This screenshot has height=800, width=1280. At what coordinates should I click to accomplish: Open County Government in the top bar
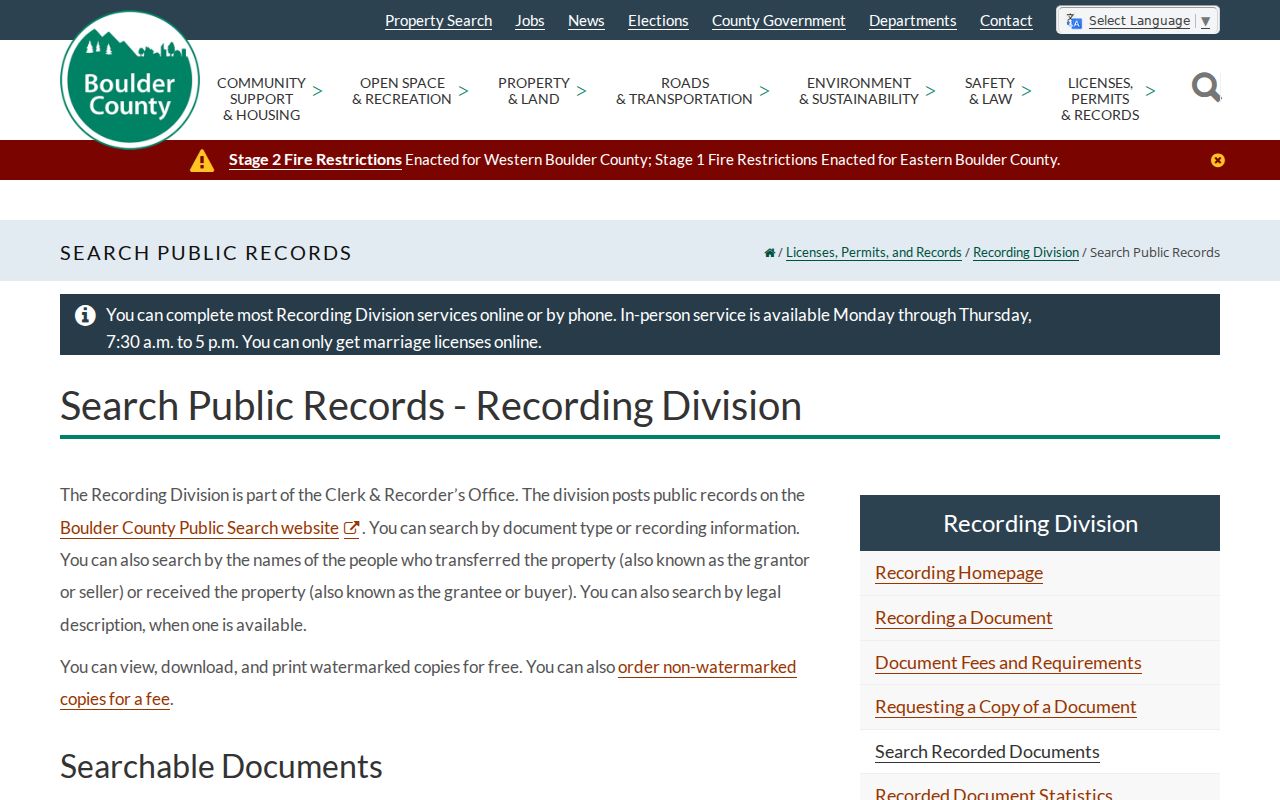[x=779, y=21]
